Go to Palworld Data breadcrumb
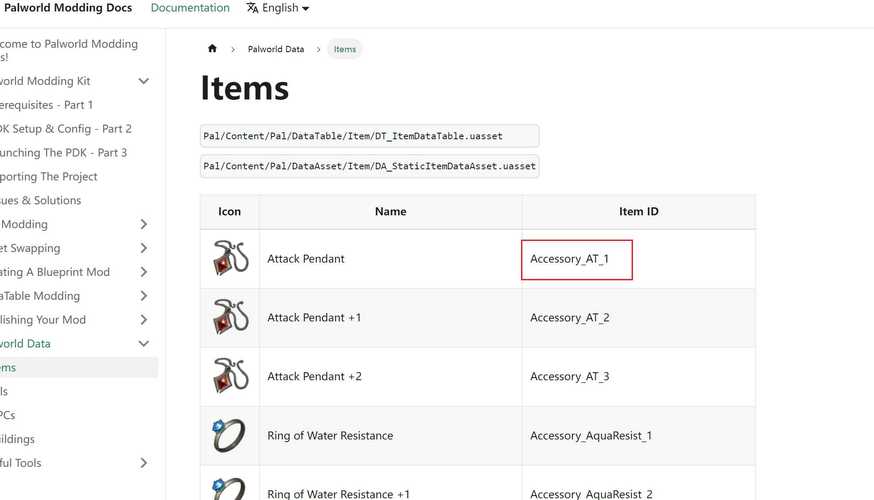The image size is (874, 500). point(276,49)
